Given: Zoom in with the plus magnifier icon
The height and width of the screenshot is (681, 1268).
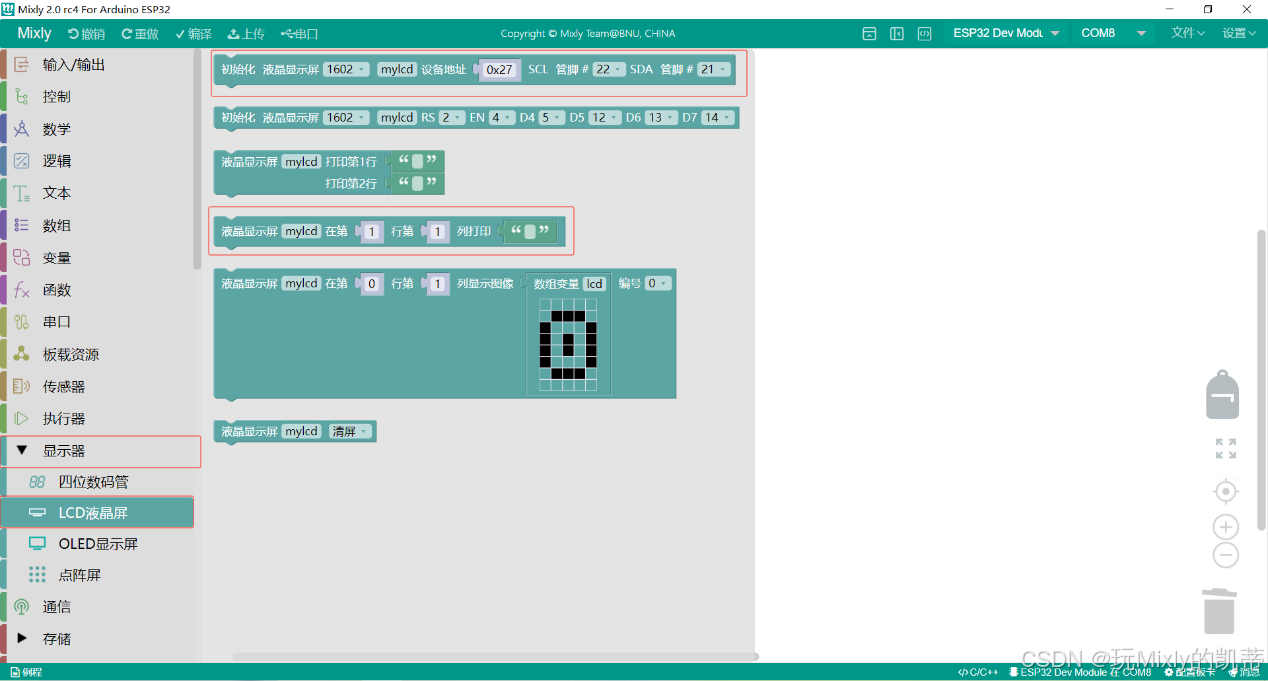Looking at the screenshot, I should (1225, 527).
